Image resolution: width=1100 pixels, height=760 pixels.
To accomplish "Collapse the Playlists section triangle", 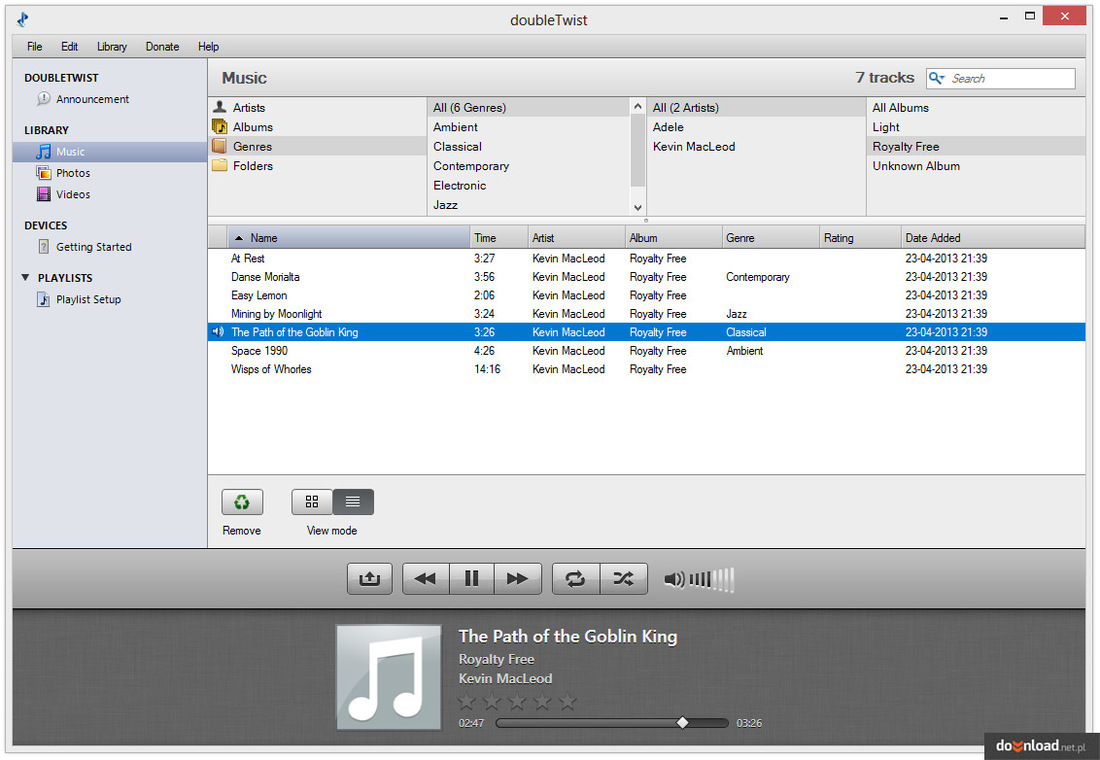I will pos(25,278).
